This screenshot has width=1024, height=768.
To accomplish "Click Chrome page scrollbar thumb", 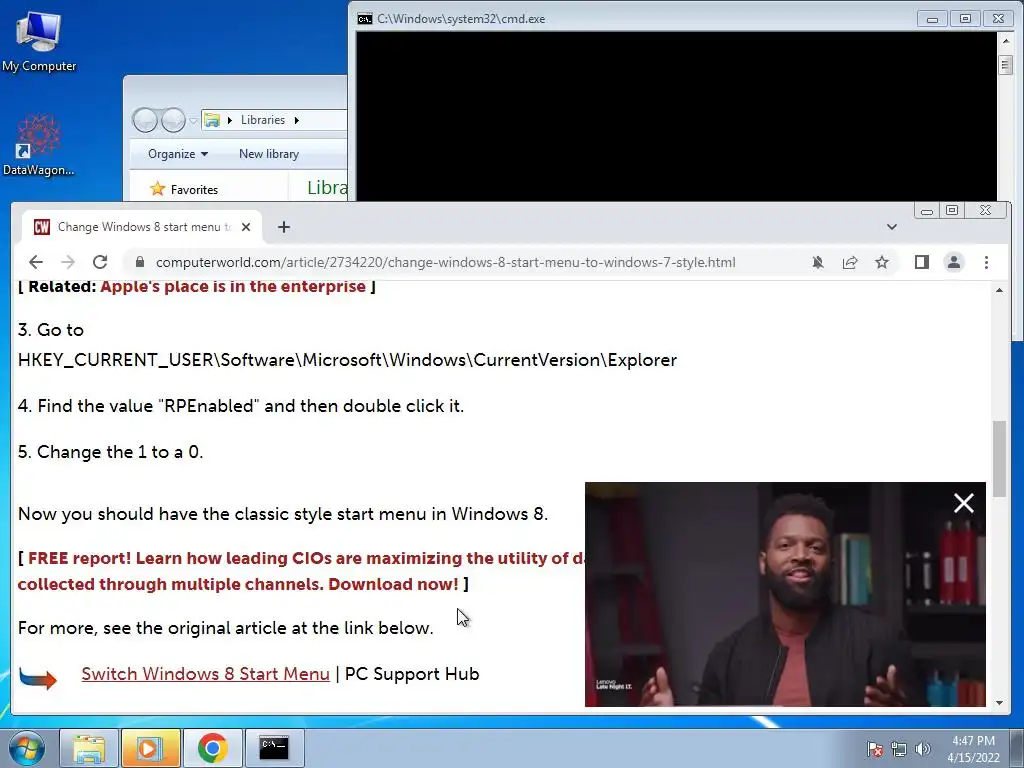I will pos(999,458).
